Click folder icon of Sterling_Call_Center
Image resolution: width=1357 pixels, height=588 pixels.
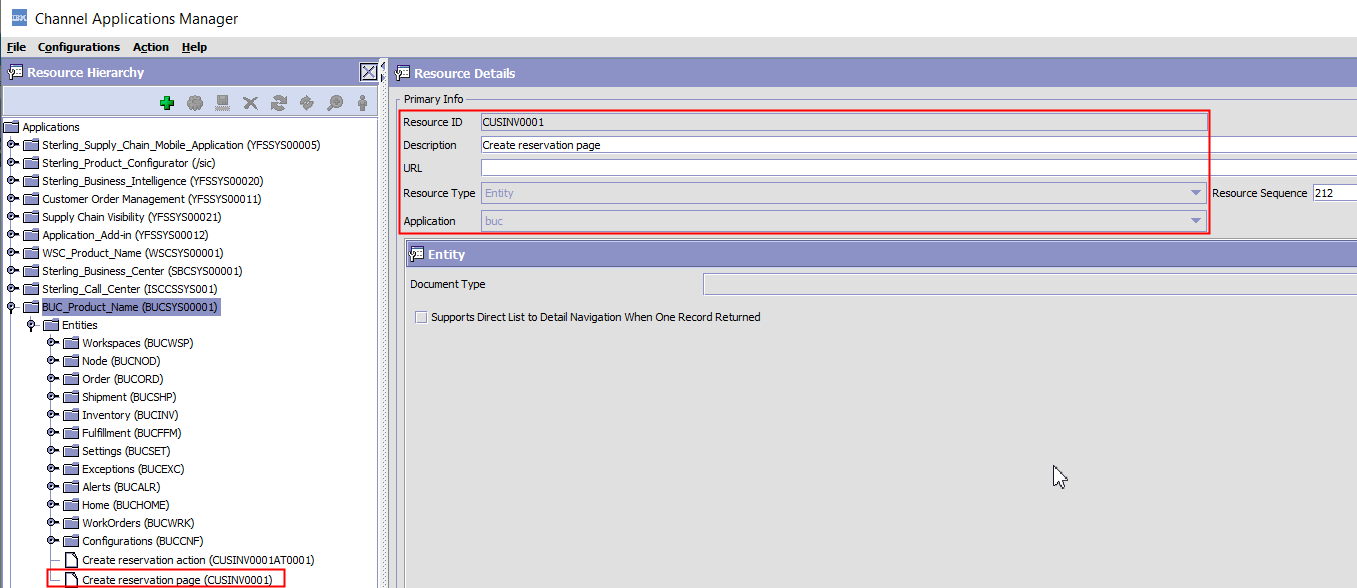tap(31, 289)
